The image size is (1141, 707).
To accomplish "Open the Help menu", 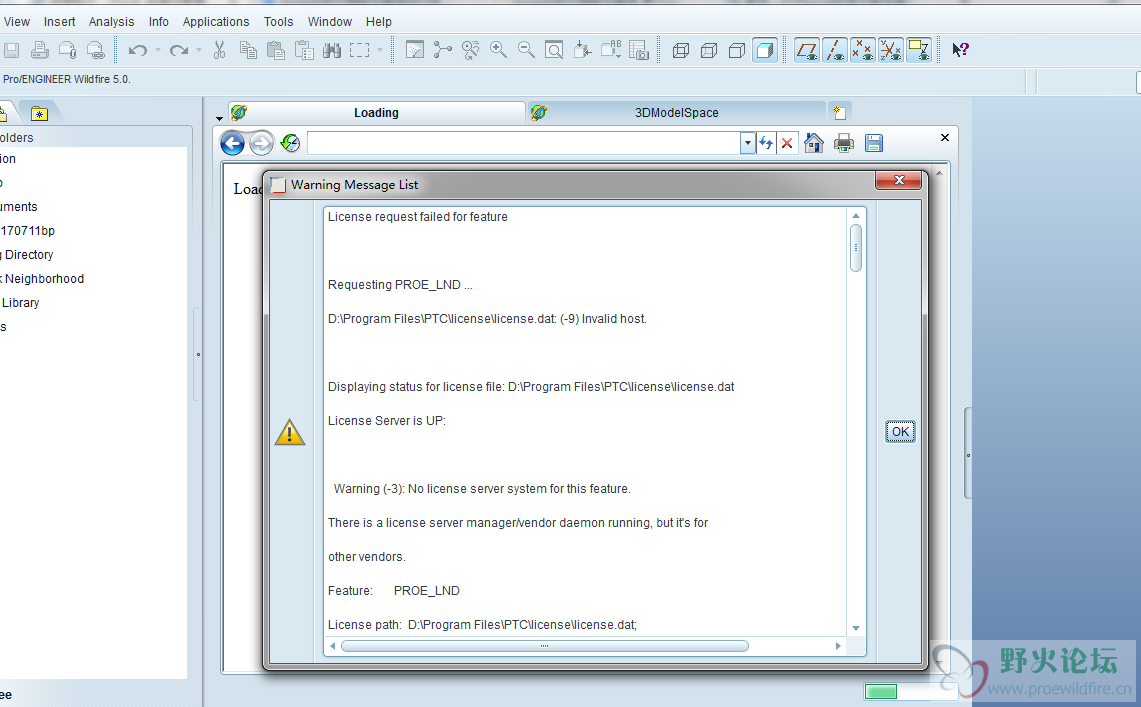I will point(378,22).
